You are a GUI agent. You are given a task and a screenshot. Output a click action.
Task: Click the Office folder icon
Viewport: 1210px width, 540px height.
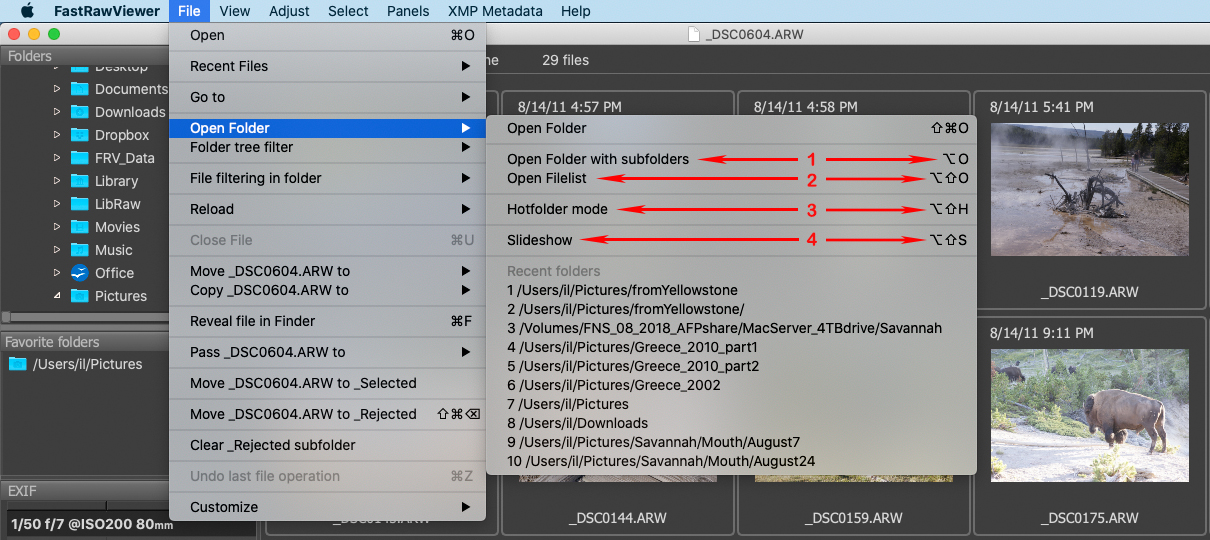[80, 273]
